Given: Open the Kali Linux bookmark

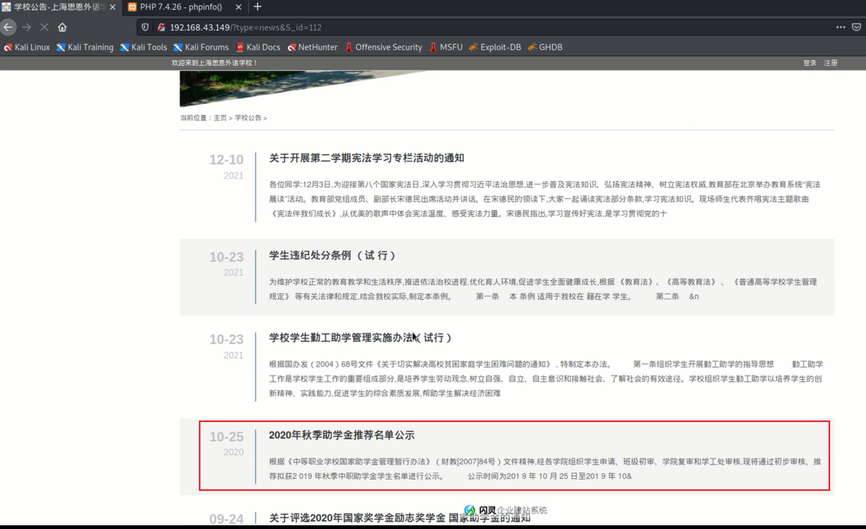Looking at the screenshot, I should click(27, 47).
